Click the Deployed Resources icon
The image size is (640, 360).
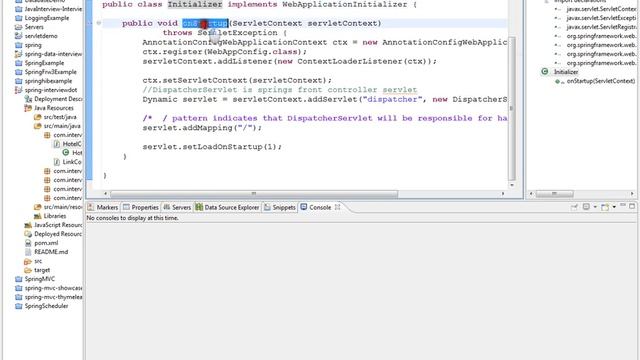click(28, 234)
